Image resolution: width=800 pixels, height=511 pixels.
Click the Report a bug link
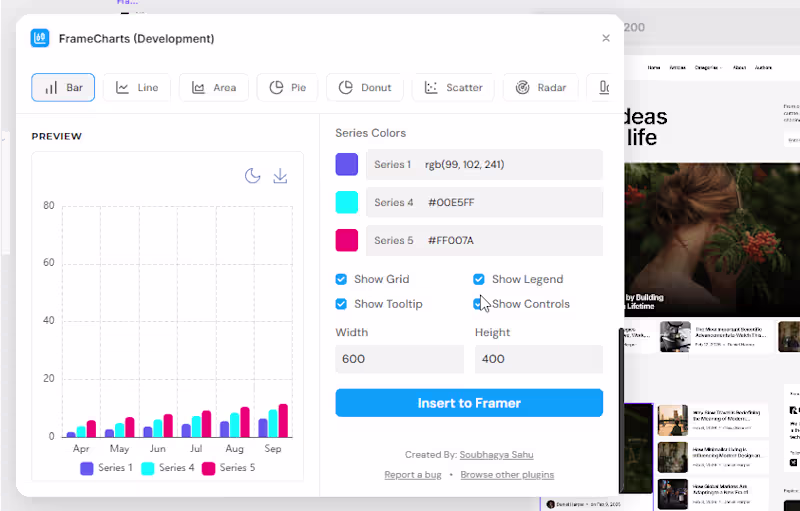[413, 475]
